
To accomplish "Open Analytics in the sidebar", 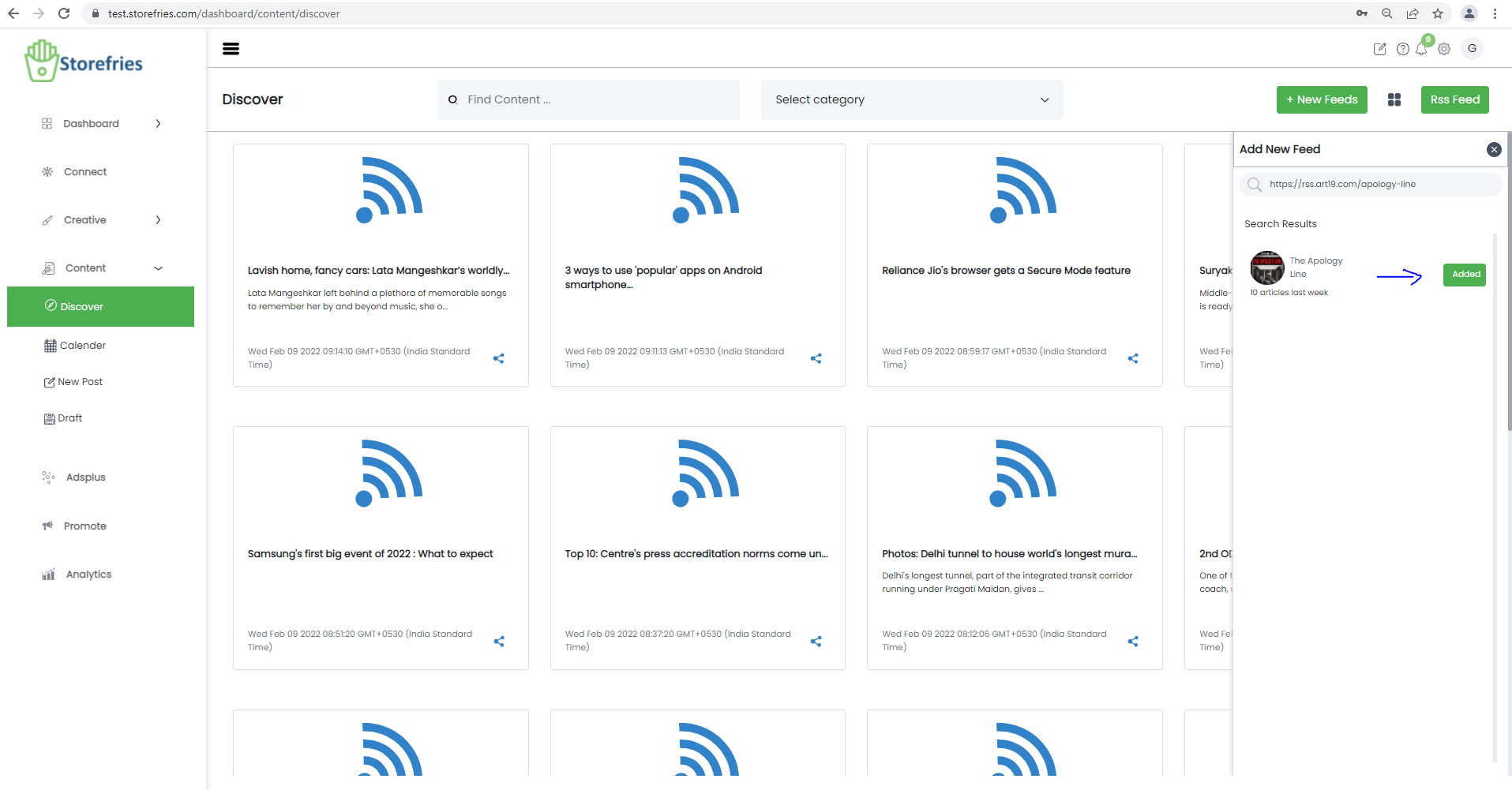I will click(x=88, y=575).
